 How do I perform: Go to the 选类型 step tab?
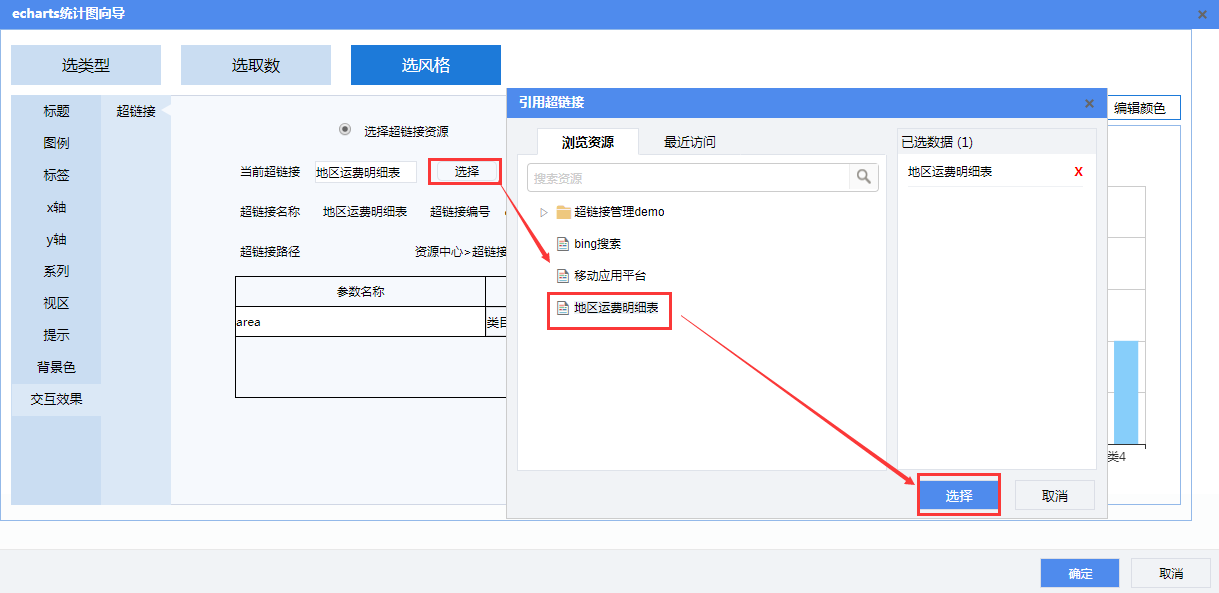pyautogui.click(x=85, y=66)
